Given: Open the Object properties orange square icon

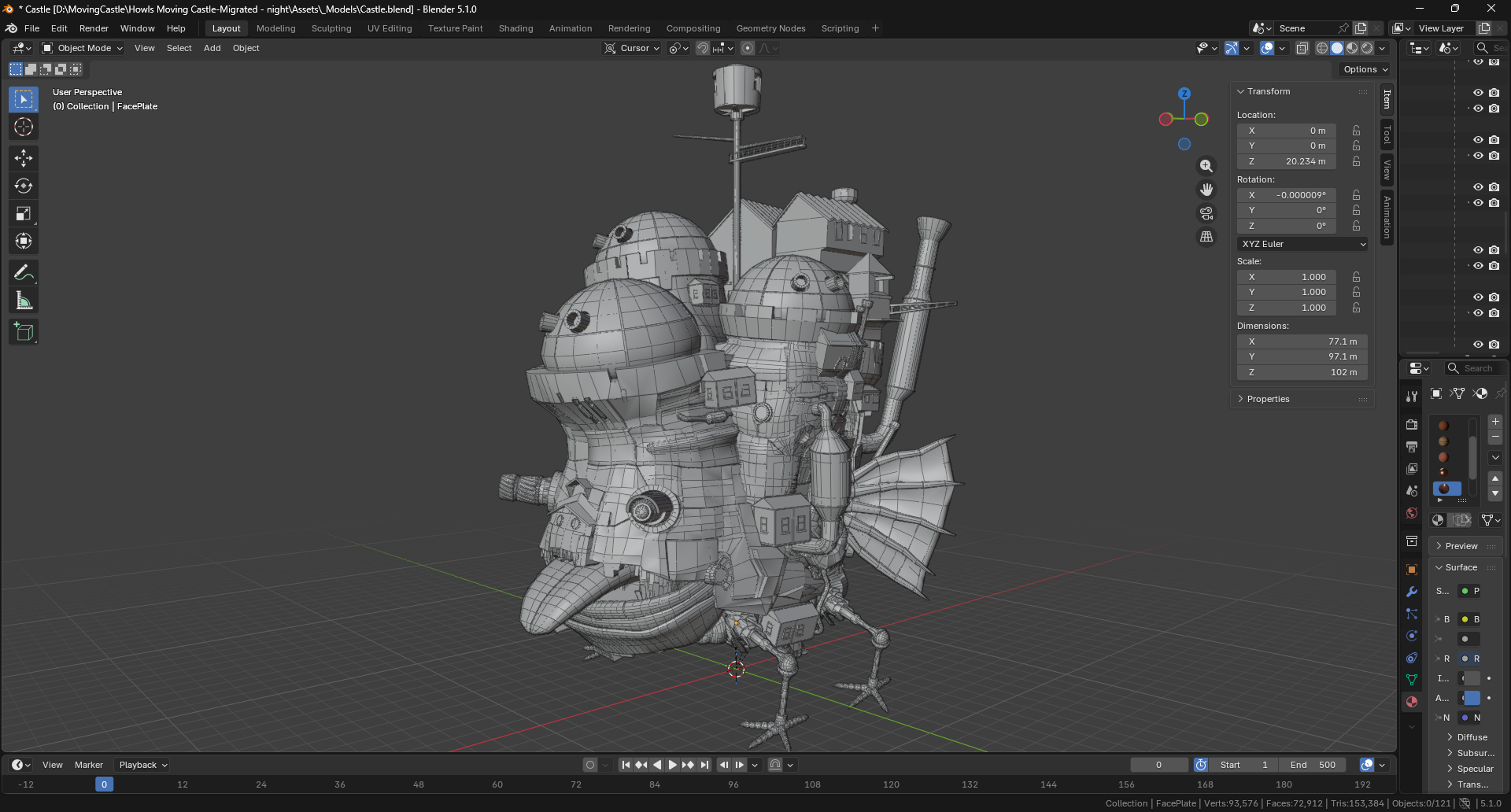Looking at the screenshot, I should [1412, 570].
